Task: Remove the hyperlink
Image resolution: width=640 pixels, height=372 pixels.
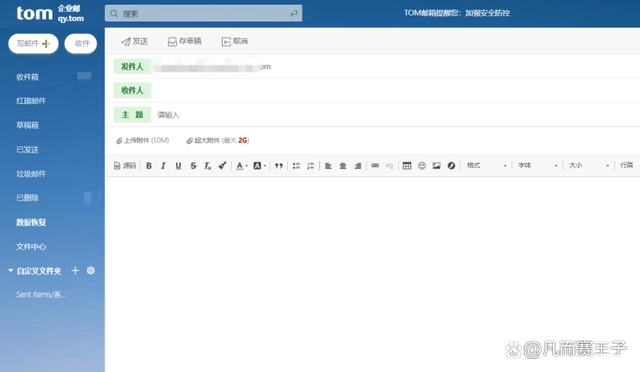Action: click(390, 165)
